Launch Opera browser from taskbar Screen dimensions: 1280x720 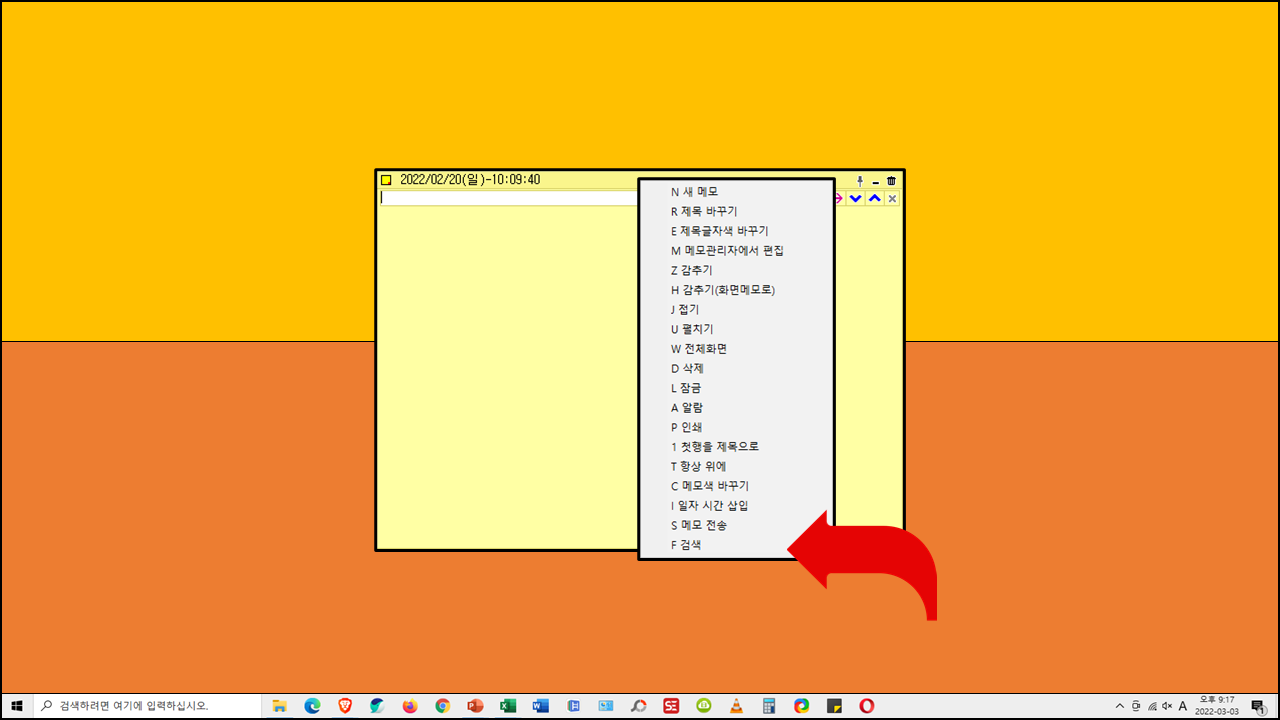pyautogui.click(x=867, y=706)
